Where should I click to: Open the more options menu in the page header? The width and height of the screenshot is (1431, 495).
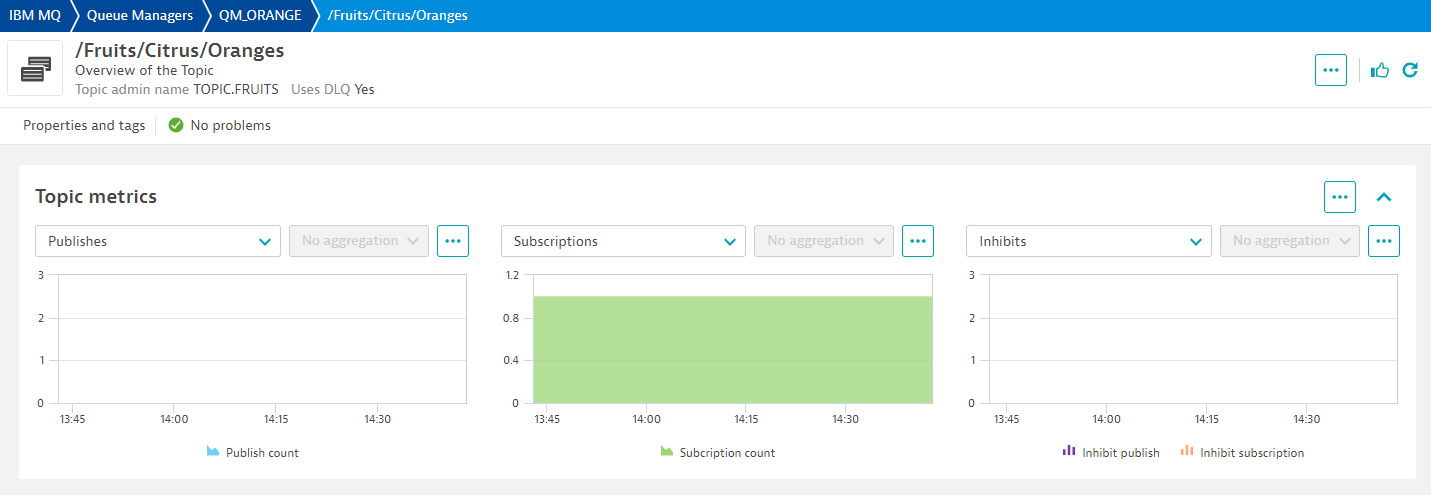click(1330, 70)
